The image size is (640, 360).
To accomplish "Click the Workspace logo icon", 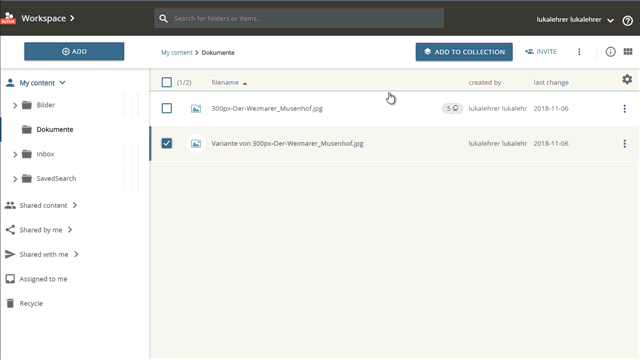I will (8, 18).
